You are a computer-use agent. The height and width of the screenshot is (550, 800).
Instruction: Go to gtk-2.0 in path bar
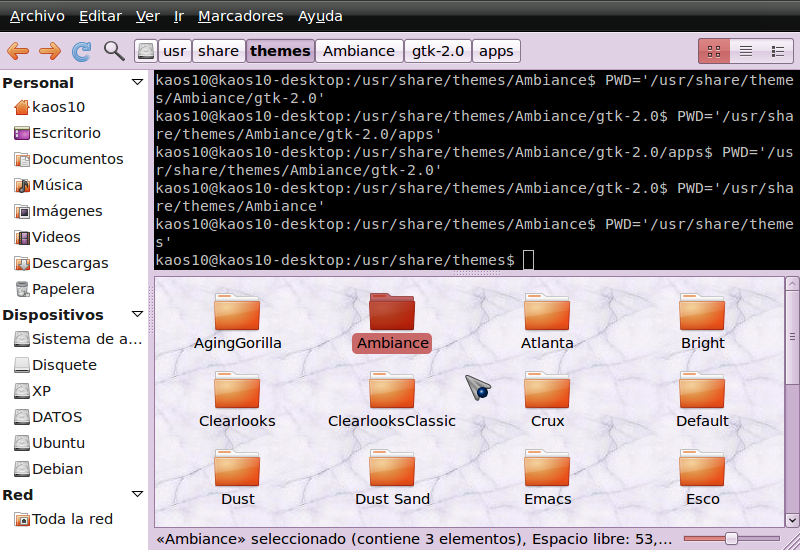439,51
